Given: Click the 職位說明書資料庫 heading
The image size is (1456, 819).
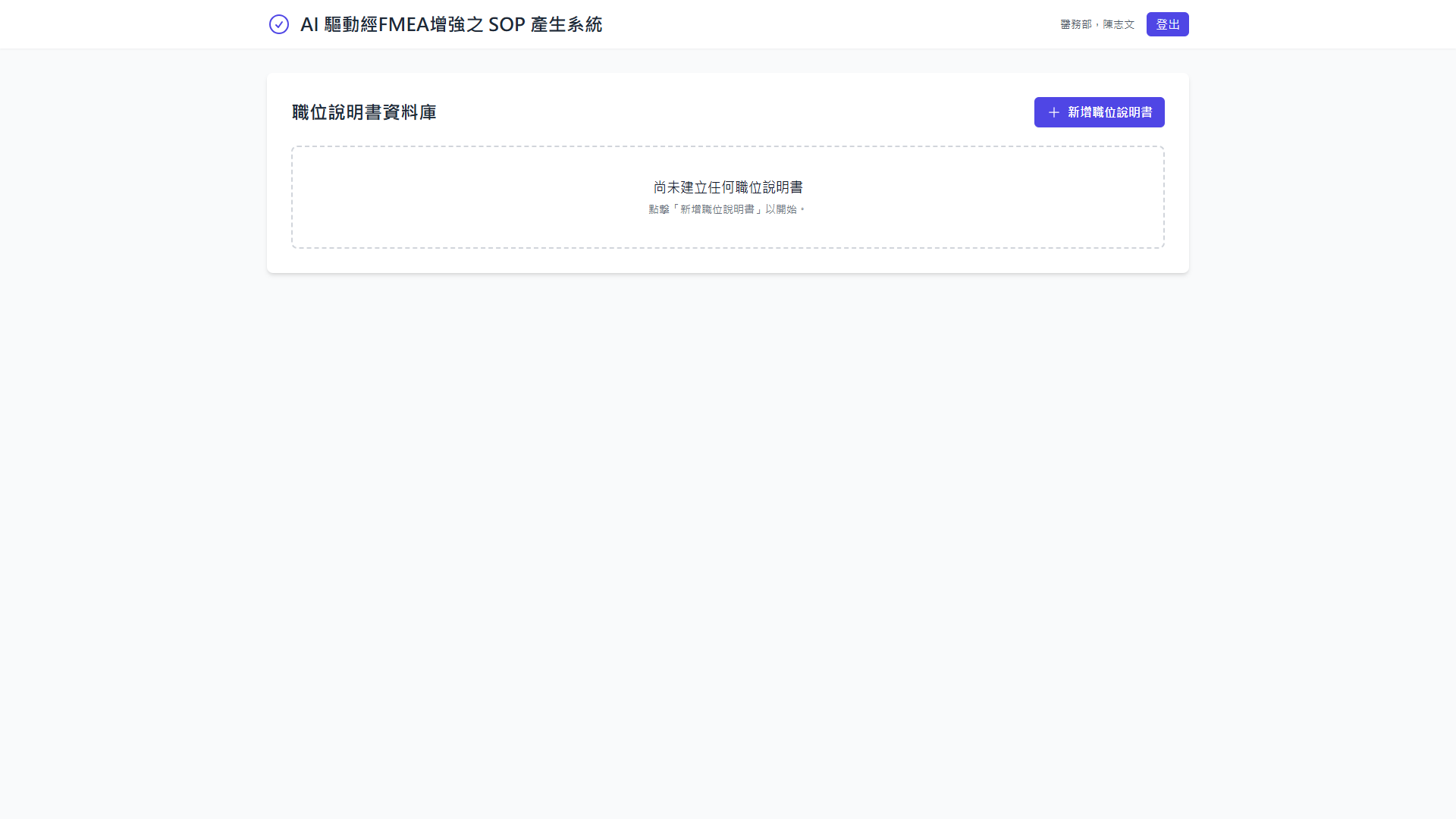Looking at the screenshot, I should pyautogui.click(x=364, y=112).
